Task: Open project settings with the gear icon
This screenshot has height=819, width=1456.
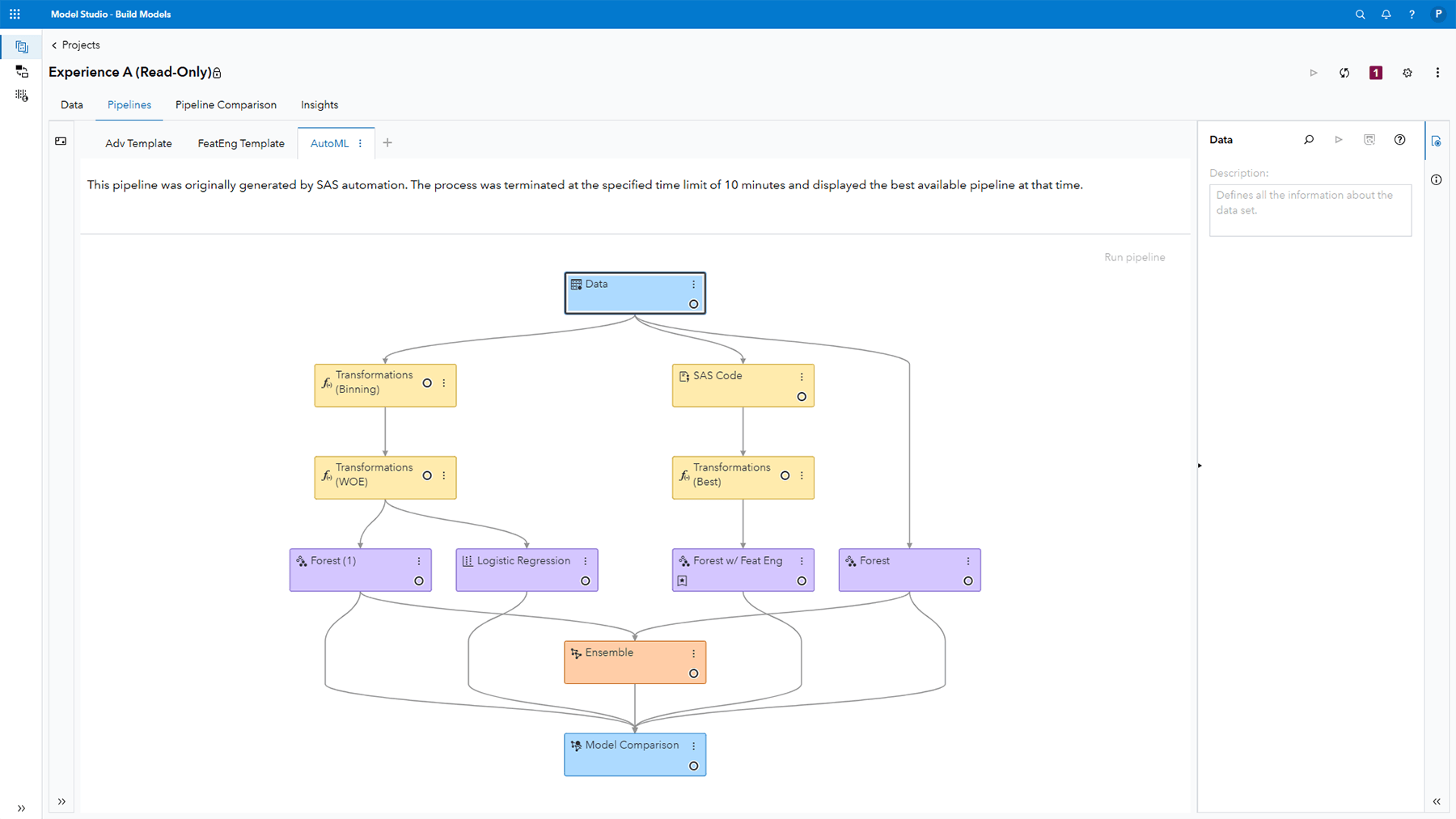Action: pyautogui.click(x=1407, y=72)
